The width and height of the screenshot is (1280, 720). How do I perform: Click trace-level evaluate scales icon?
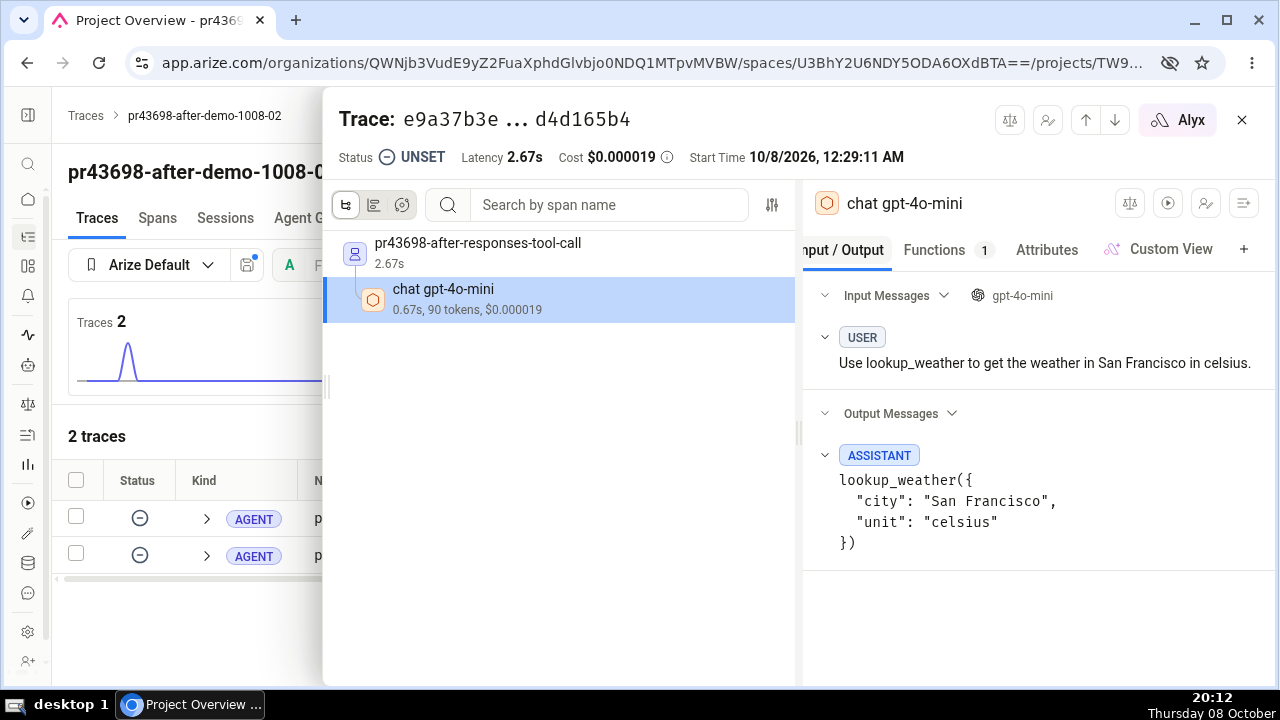[1010, 120]
